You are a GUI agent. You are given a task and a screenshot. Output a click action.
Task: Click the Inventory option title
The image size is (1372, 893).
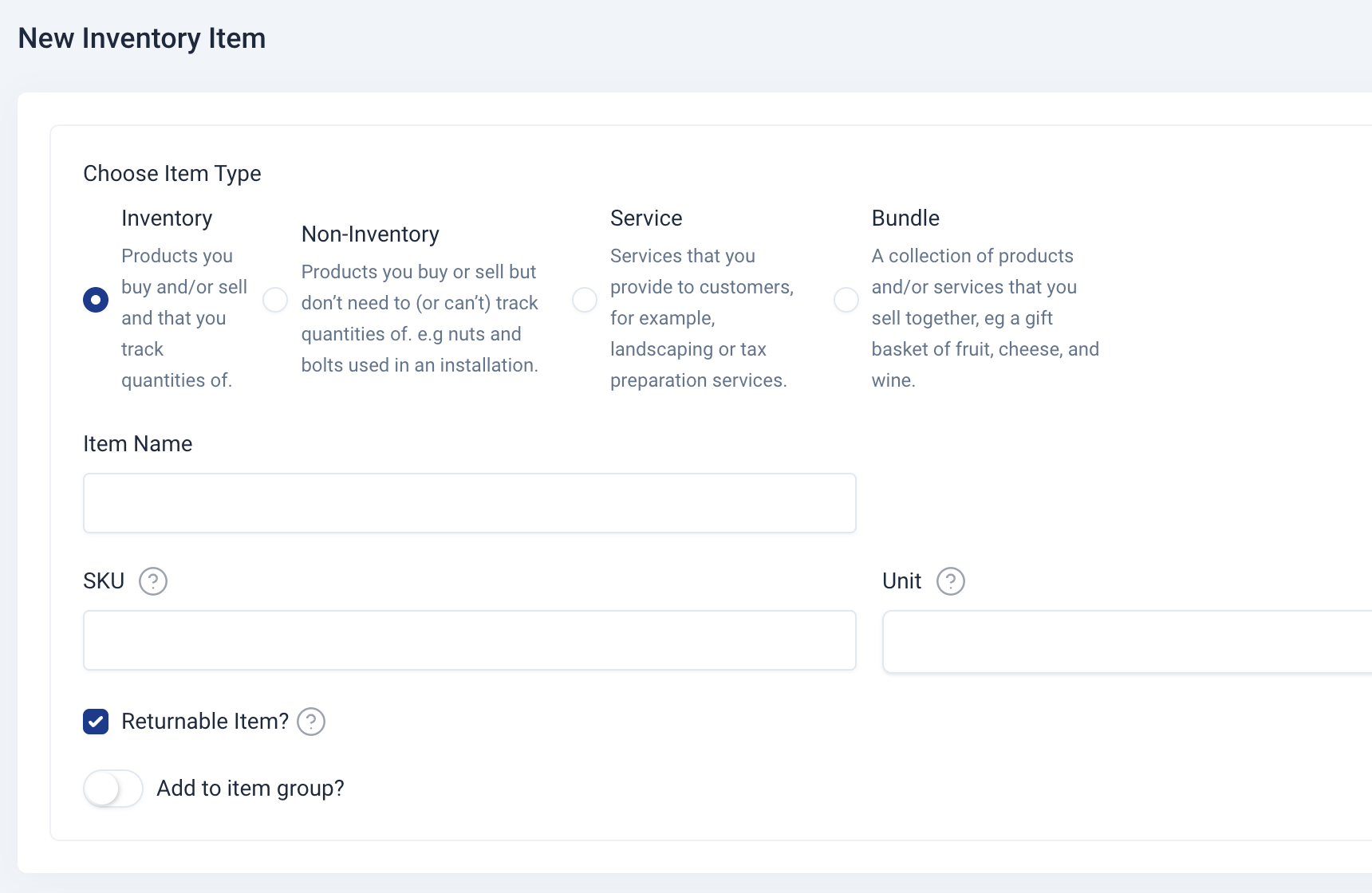pos(167,218)
